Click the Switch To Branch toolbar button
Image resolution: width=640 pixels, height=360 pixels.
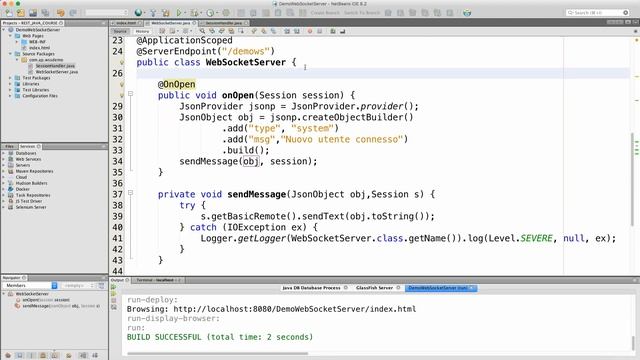(362, 13)
